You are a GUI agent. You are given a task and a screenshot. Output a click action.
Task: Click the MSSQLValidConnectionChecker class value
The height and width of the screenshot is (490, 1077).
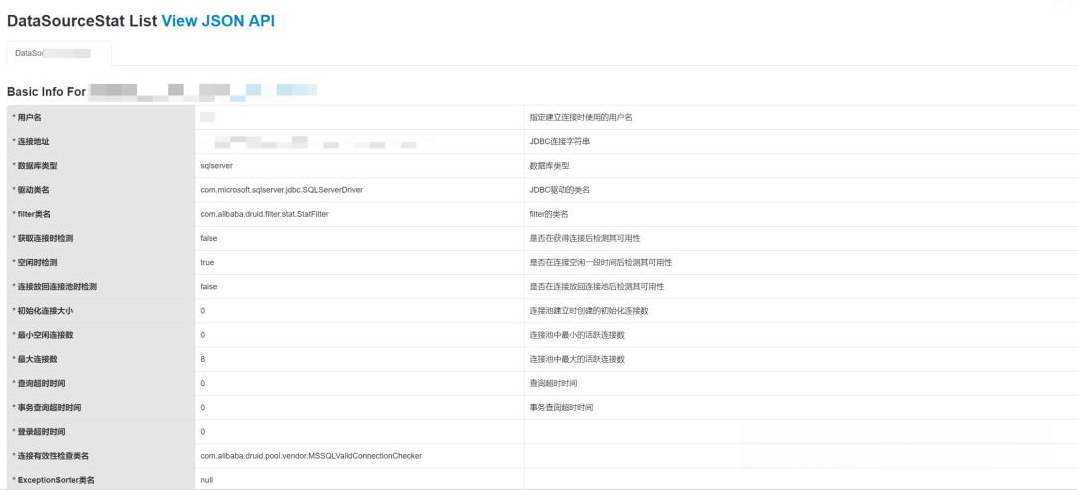[x=311, y=456]
